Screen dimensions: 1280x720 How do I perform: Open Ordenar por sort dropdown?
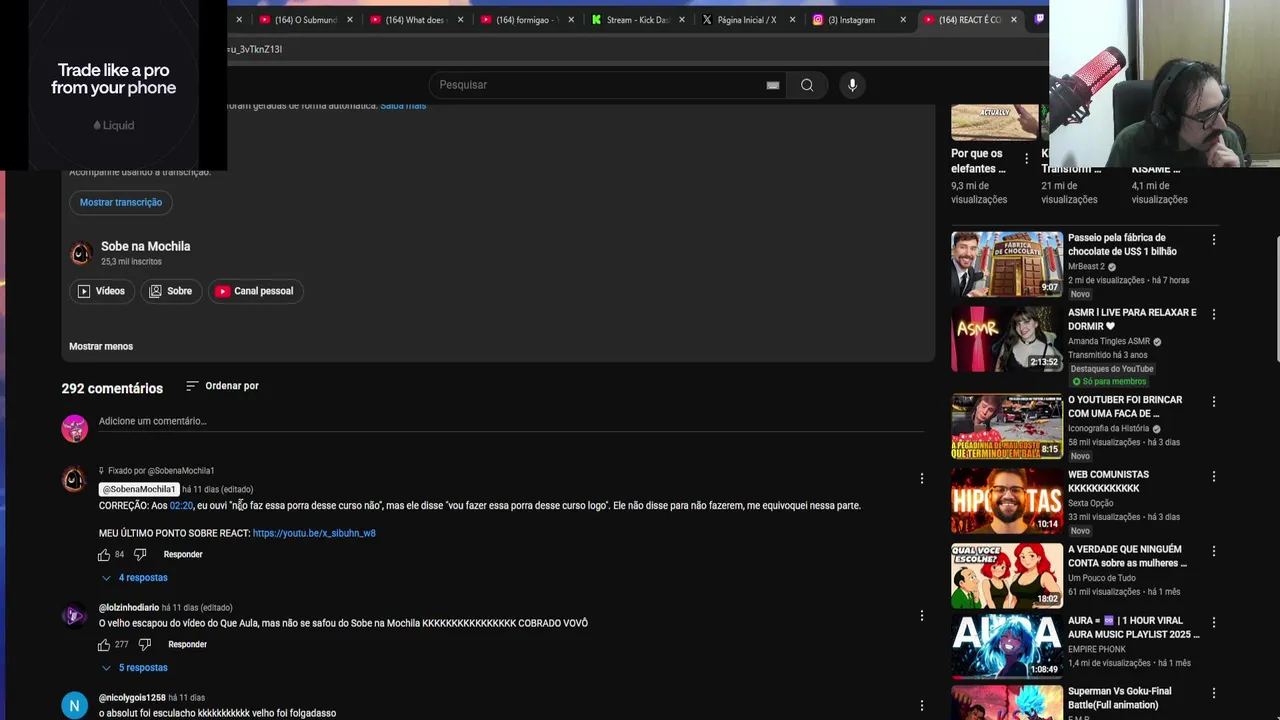[x=222, y=386]
